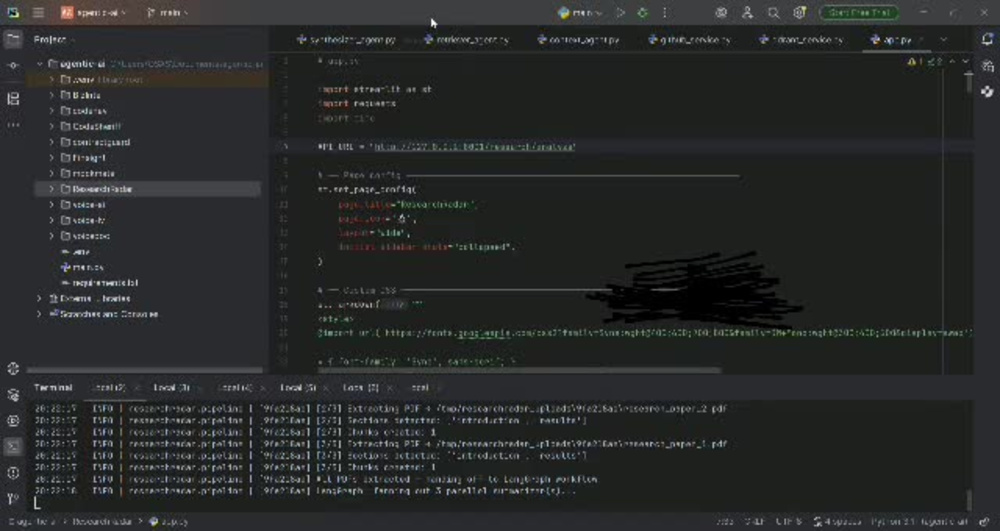Start debugging with the green bug icon
Viewport: 1000px width, 531px height.
click(x=642, y=13)
